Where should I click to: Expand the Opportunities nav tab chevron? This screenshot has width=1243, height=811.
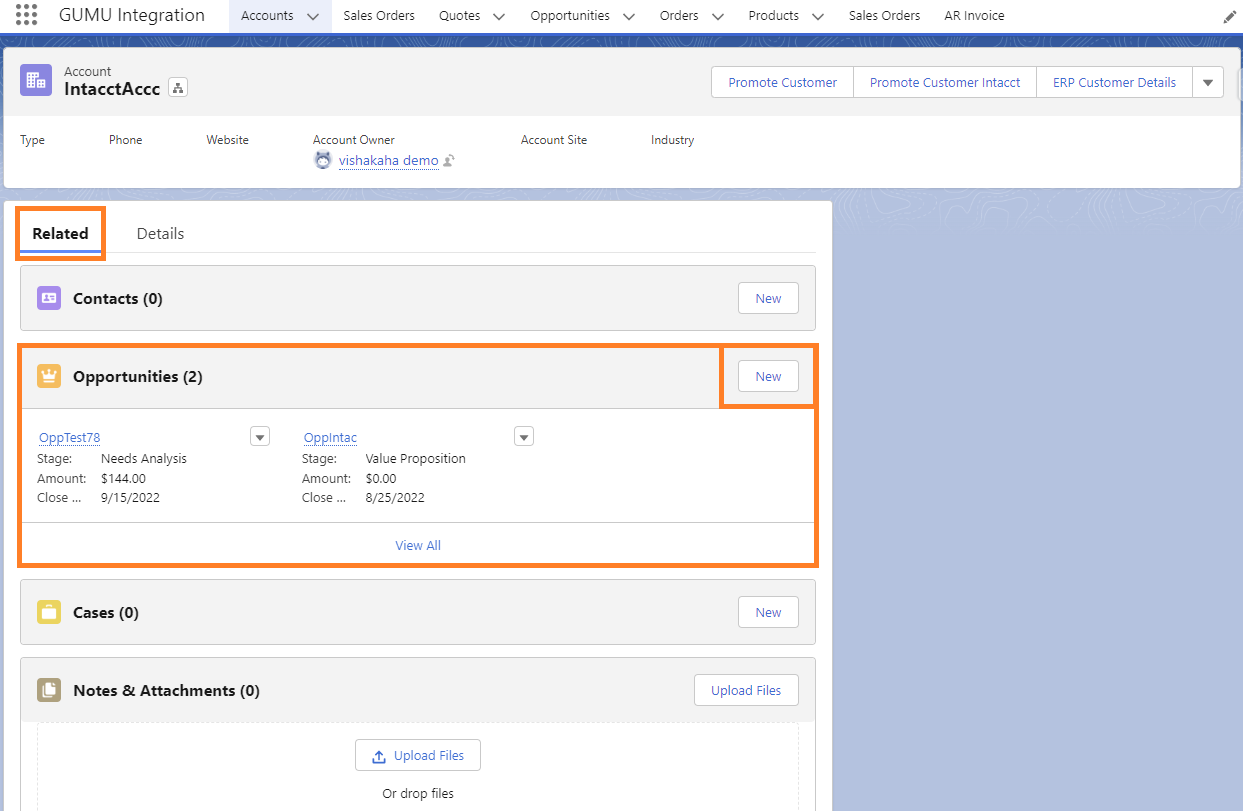(x=628, y=17)
